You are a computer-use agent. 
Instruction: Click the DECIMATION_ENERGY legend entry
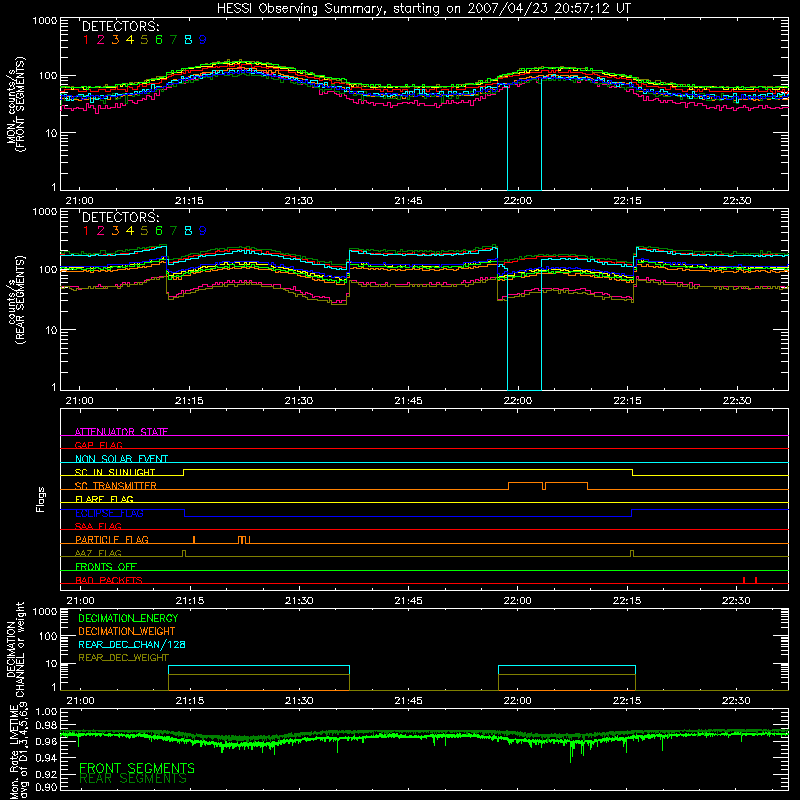[x=128, y=618]
